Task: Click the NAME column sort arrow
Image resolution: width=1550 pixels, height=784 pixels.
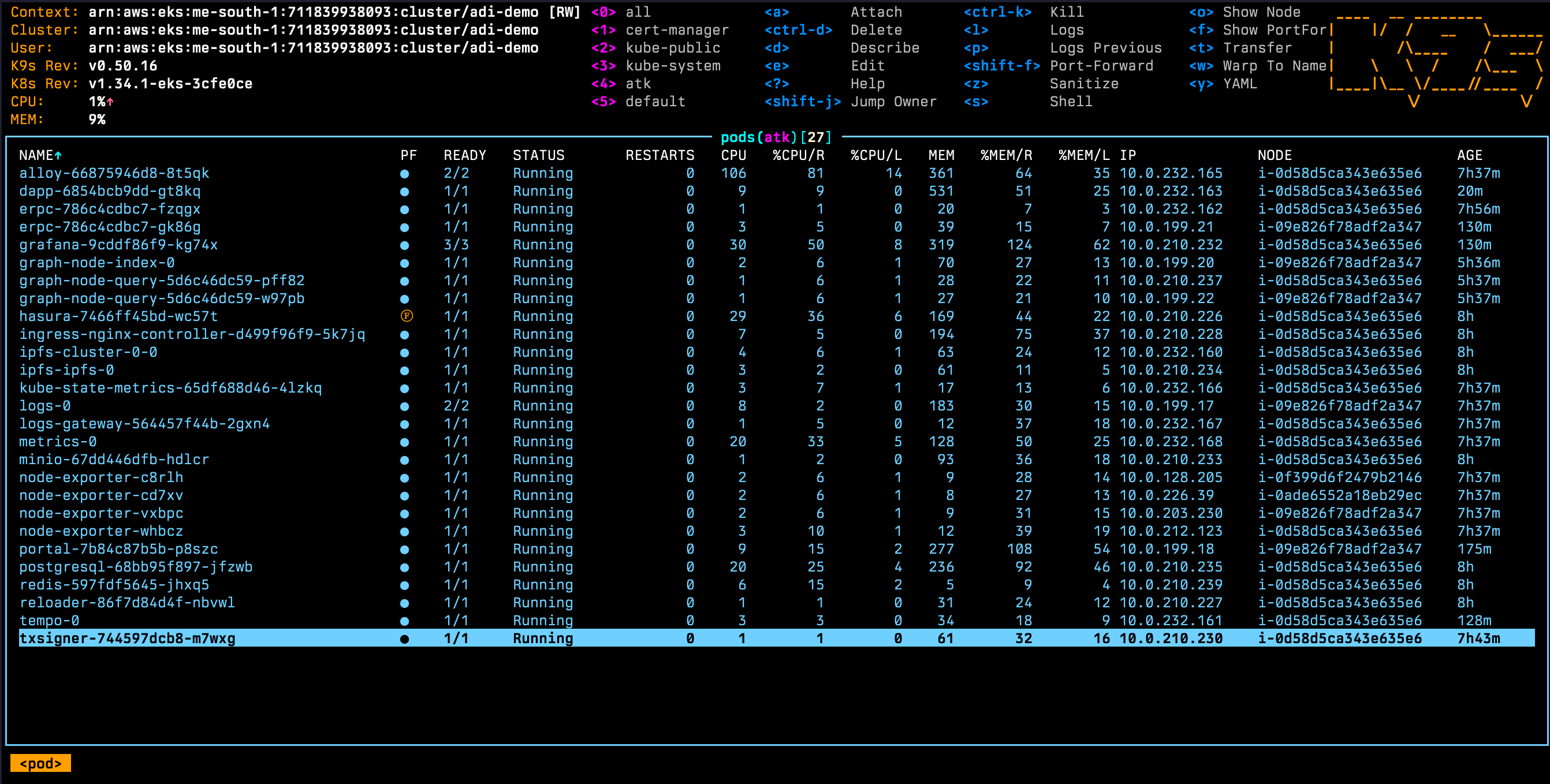Action: pos(57,155)
